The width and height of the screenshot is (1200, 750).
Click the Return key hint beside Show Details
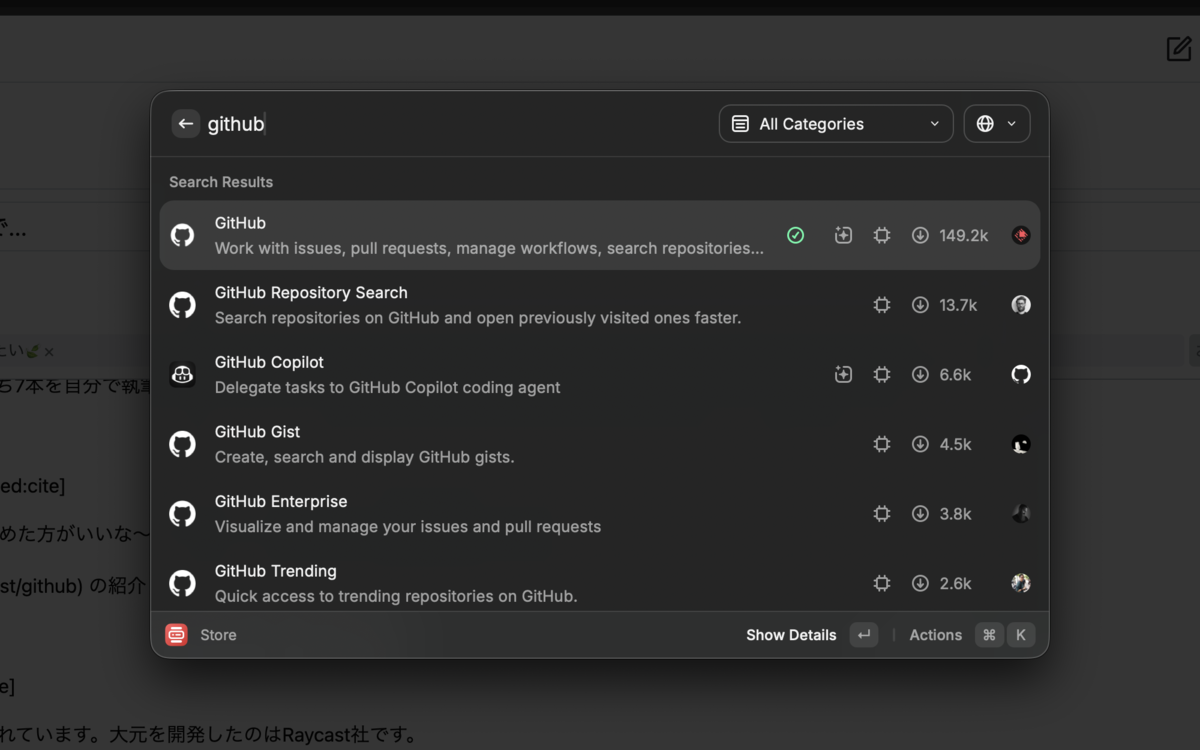pyautogui.click(x=864, y=635)
